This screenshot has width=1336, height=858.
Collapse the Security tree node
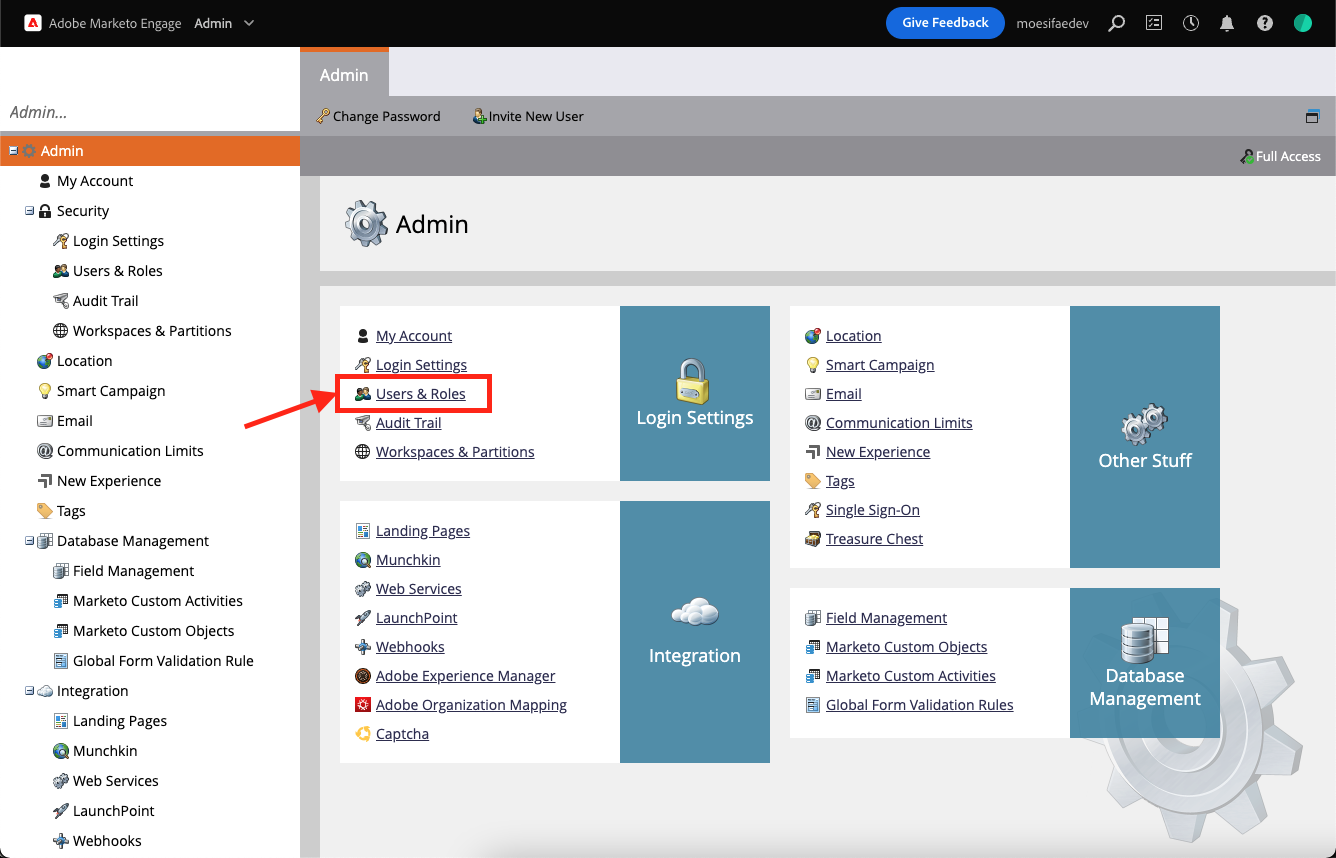(x=30, y=211)
